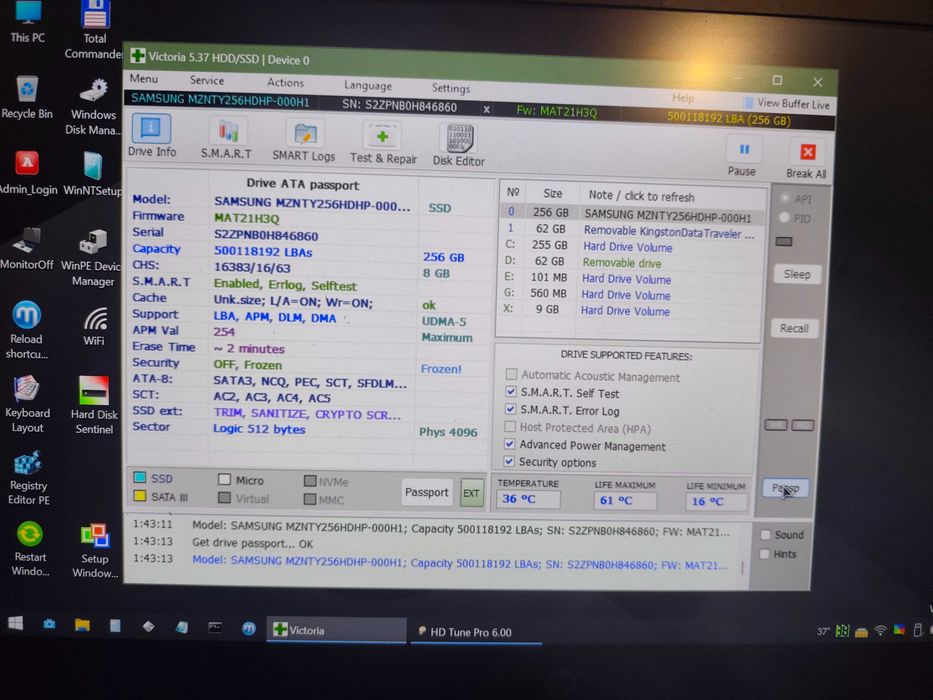
Task: Toggle Security options checkbox
Action: coord(509,461)
